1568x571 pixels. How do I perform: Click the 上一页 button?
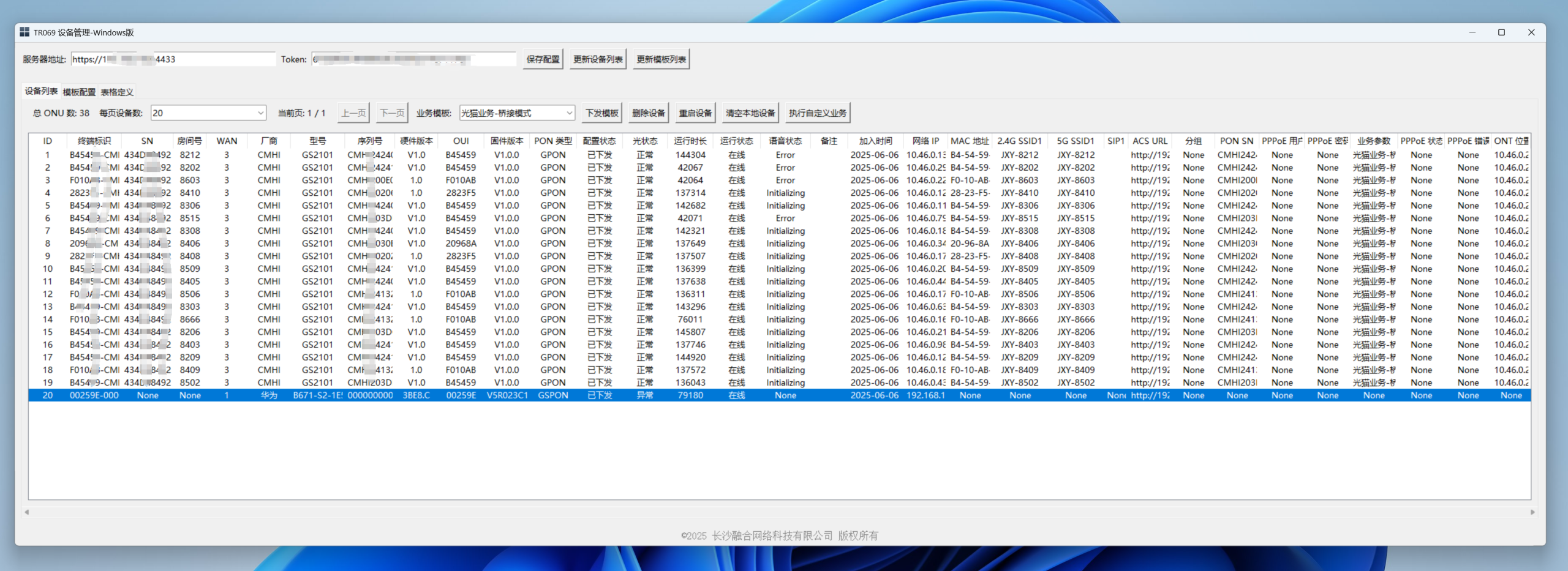pos(353,113)
